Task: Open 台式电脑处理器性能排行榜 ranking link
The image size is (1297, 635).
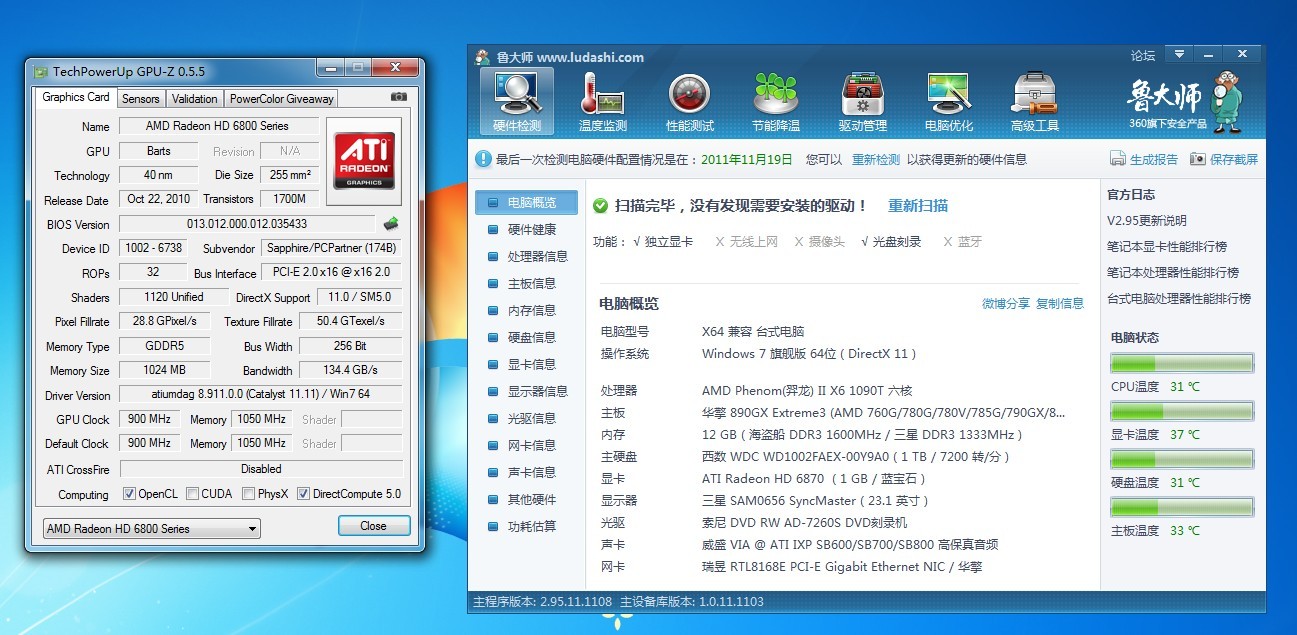Action: coord(1179,298)
